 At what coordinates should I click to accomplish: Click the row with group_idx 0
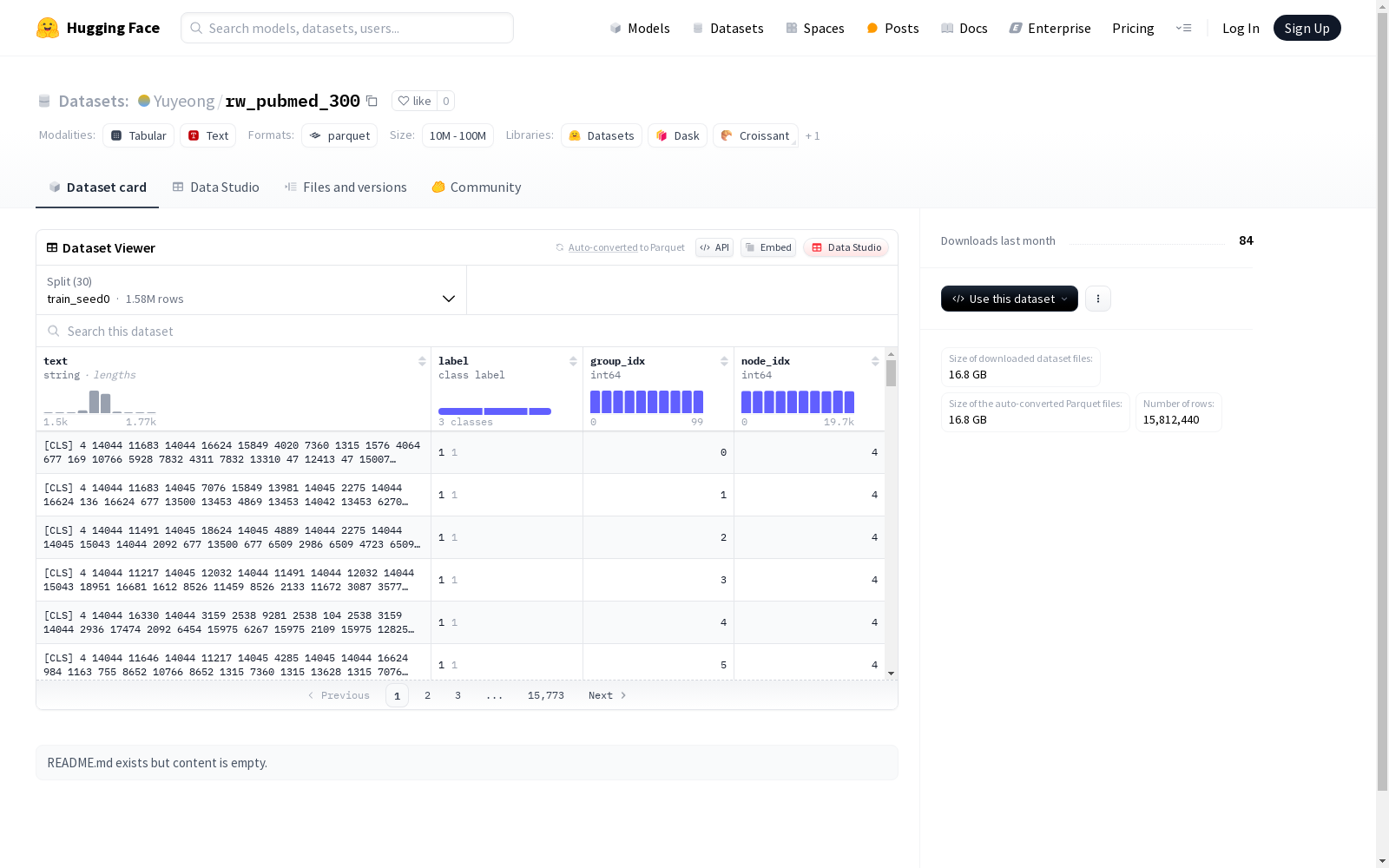(x=460, y=452)
